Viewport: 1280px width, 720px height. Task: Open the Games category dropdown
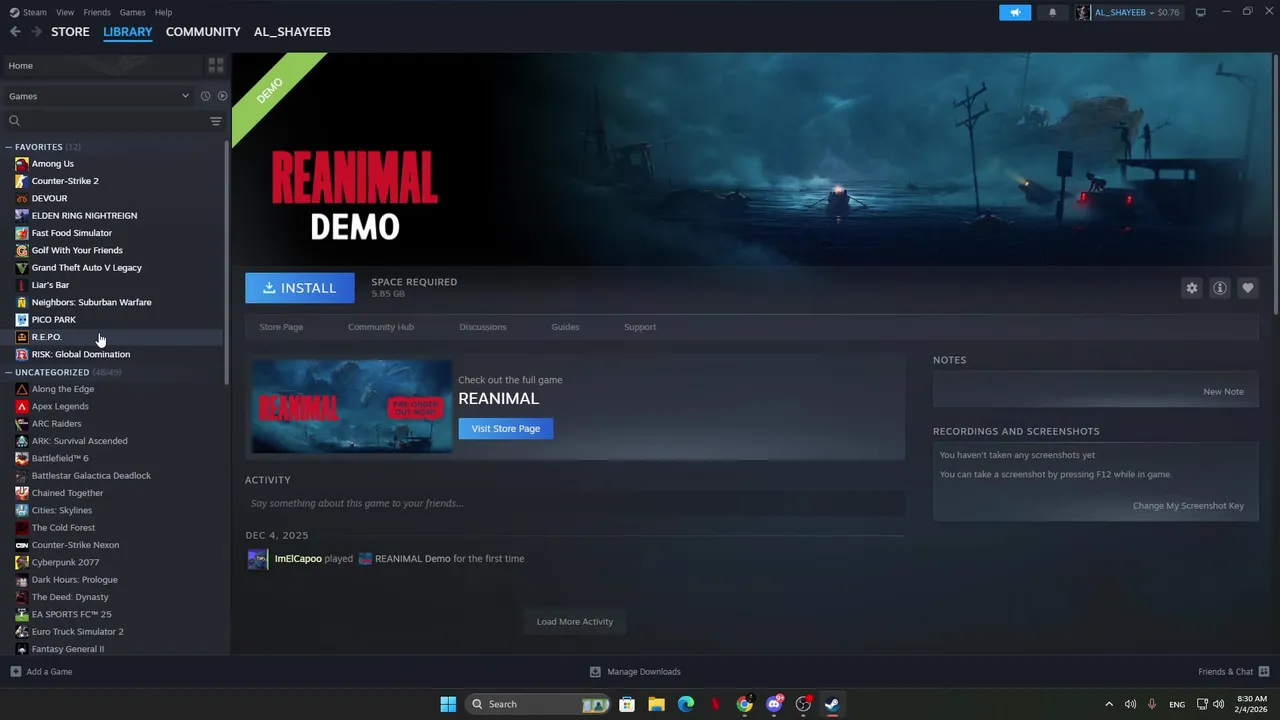coord(98,96)
